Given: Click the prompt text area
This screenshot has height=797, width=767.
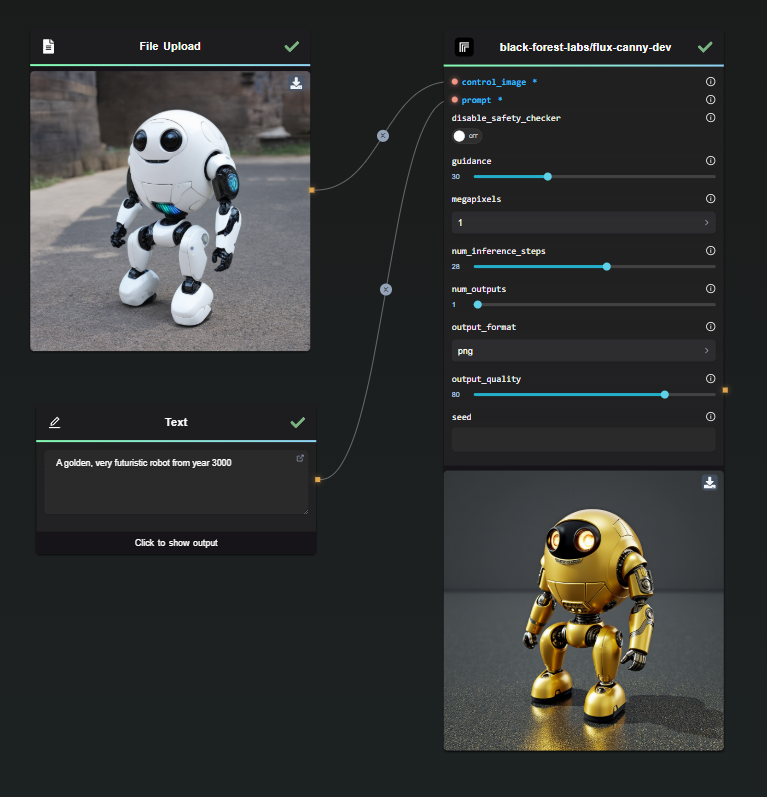Looking at the screenshot, I should 176,482.
